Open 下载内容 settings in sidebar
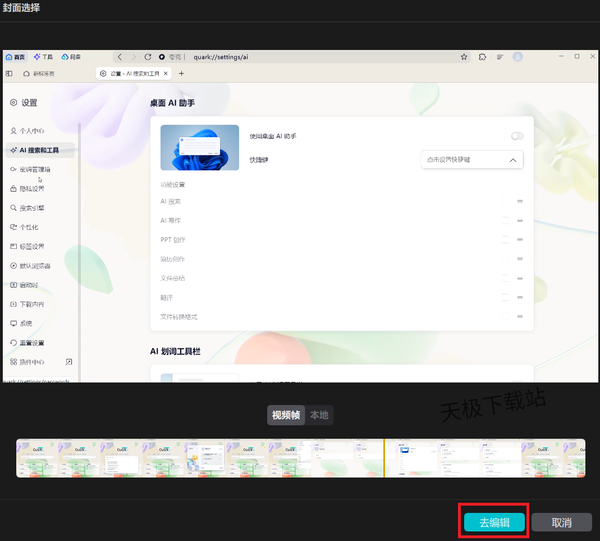600x541 pixels. (x=31, y=304)
